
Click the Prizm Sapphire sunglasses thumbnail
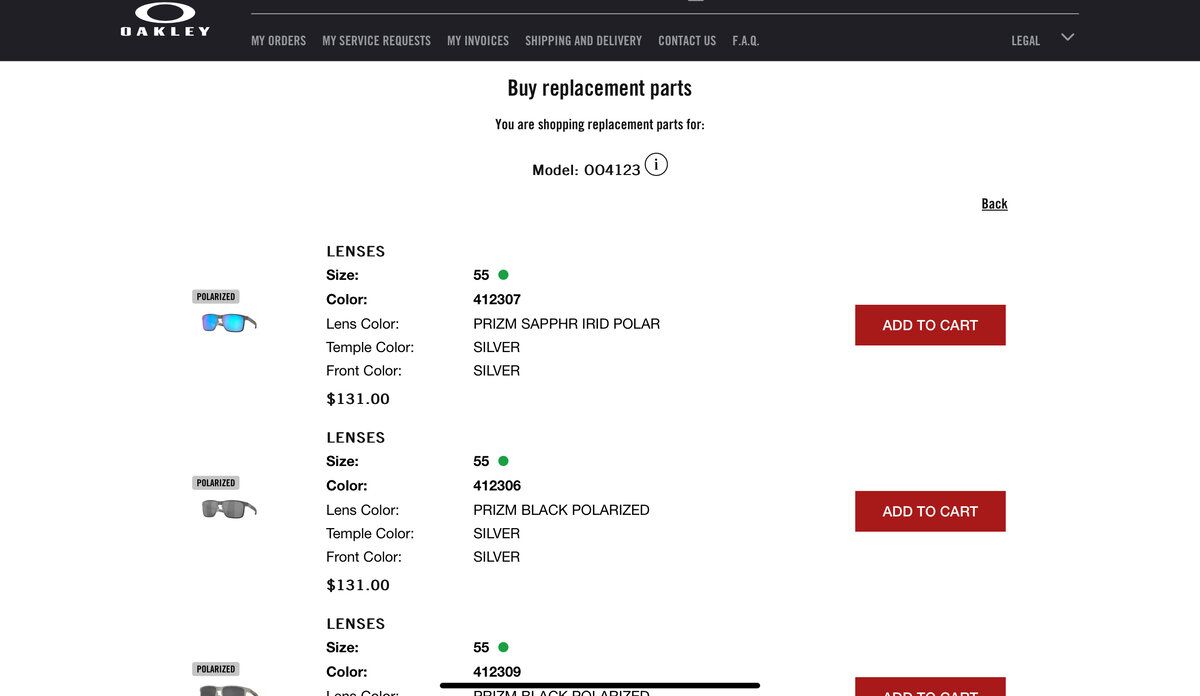coord(229,323)
